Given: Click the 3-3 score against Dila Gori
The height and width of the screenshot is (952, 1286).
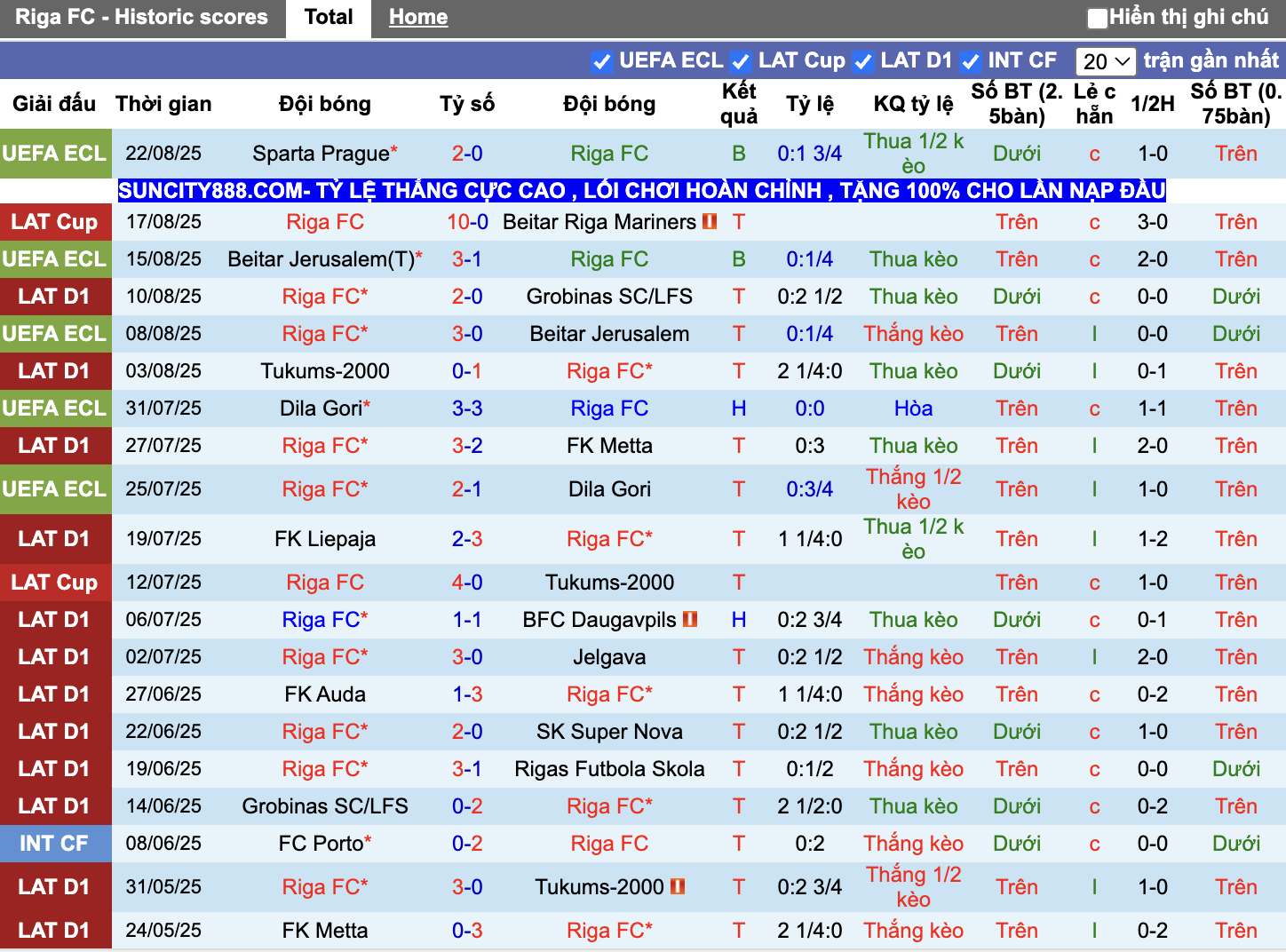Looking at the screenshot, I should pos(467,409).
